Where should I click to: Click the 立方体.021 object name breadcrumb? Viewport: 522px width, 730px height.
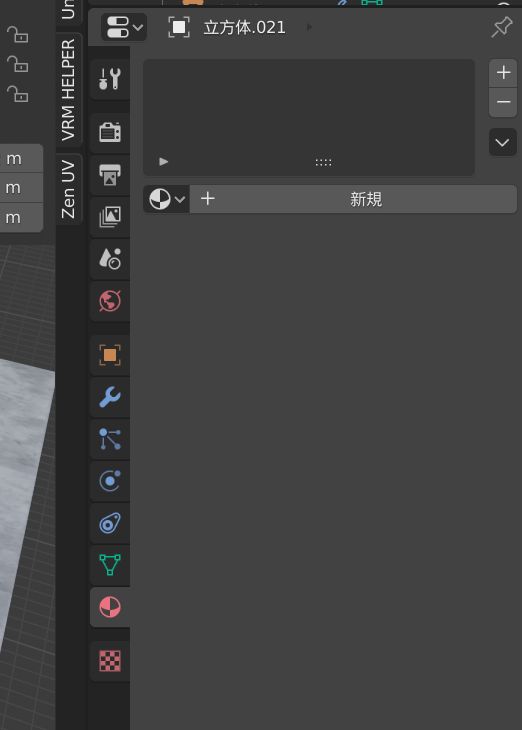[x=244, y=27]
